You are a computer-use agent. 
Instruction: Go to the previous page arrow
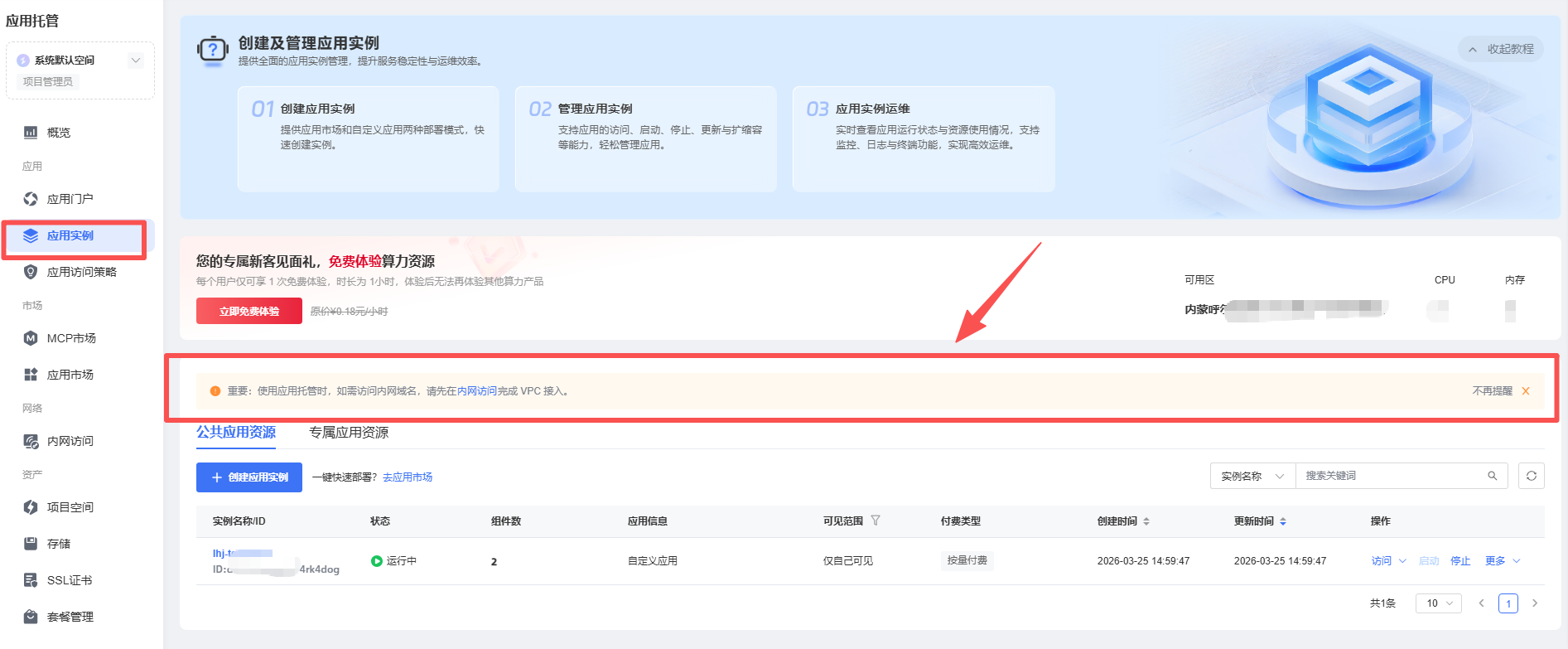click(x=1482, y=603)
